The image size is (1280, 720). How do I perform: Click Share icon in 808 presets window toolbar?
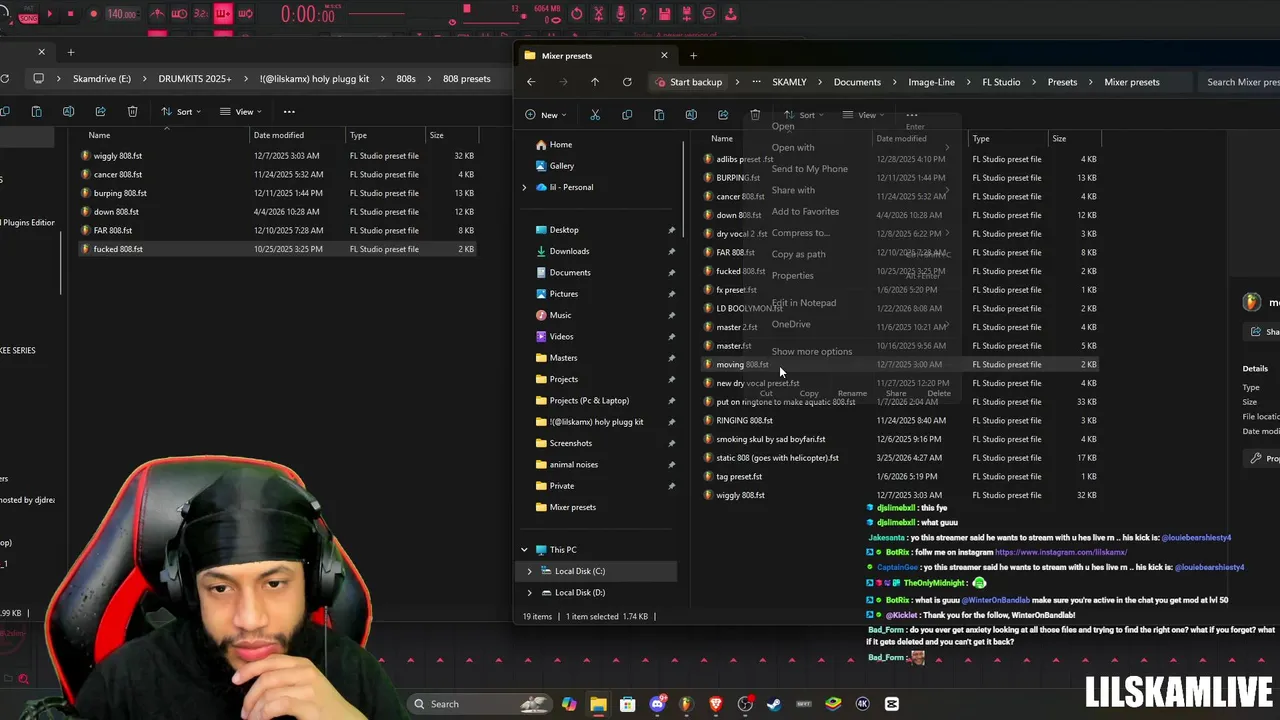pyautogui.click(x=100, y=111)
